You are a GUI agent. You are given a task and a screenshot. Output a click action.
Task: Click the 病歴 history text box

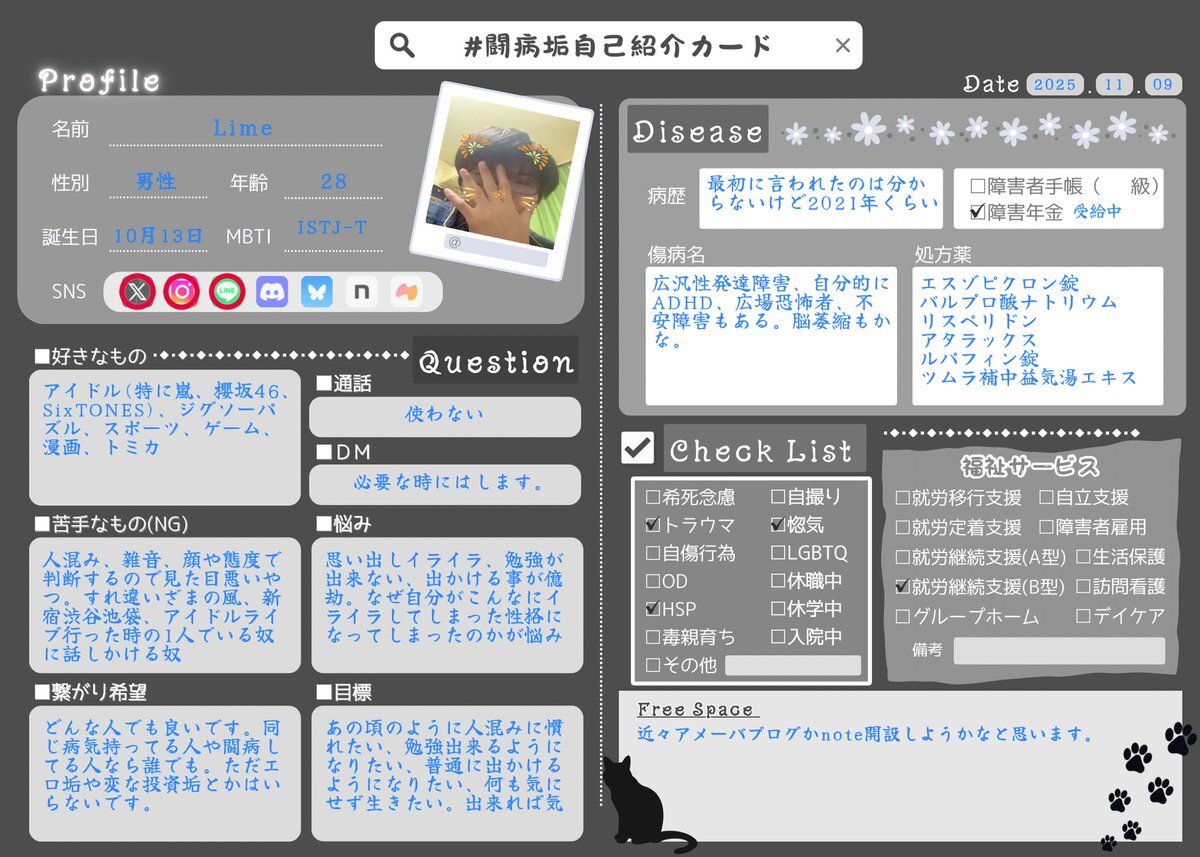(x=820, y=197)
